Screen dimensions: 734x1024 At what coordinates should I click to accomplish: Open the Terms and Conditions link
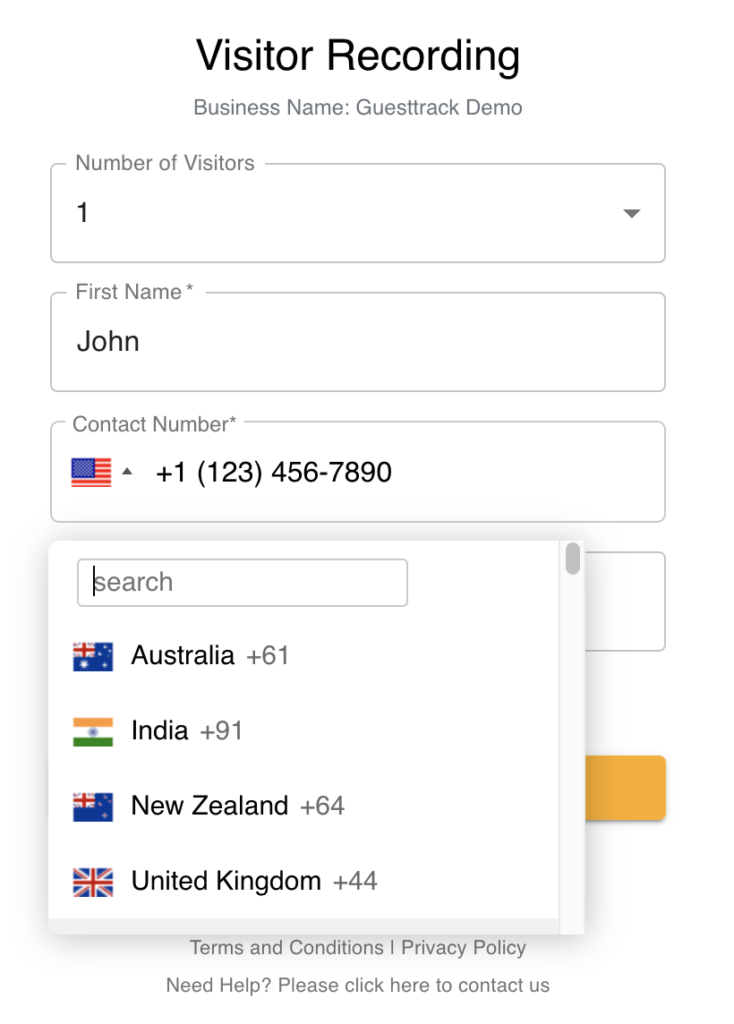pyautogui.click(x=286, y=947)
